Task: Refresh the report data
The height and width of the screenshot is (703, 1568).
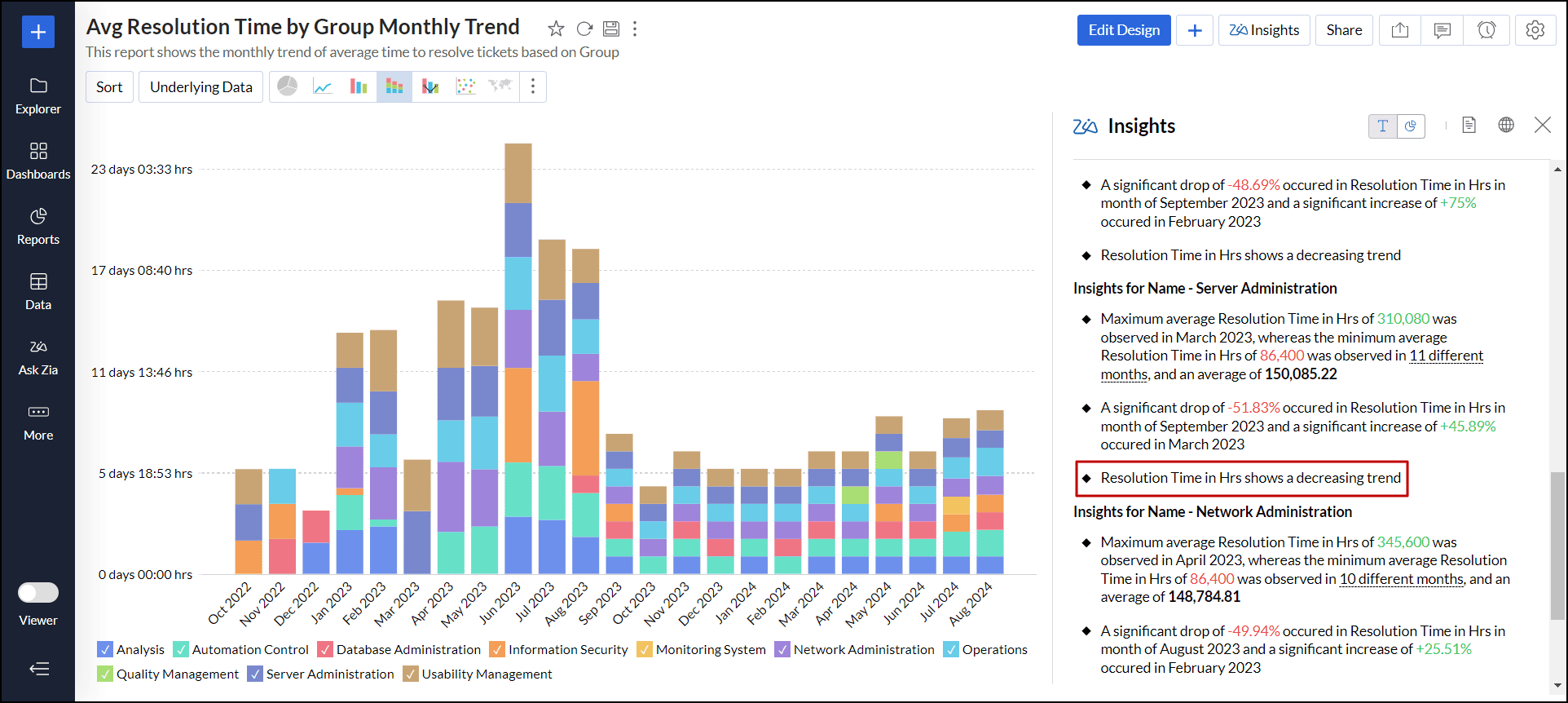Action: click(x=584, y=29)
